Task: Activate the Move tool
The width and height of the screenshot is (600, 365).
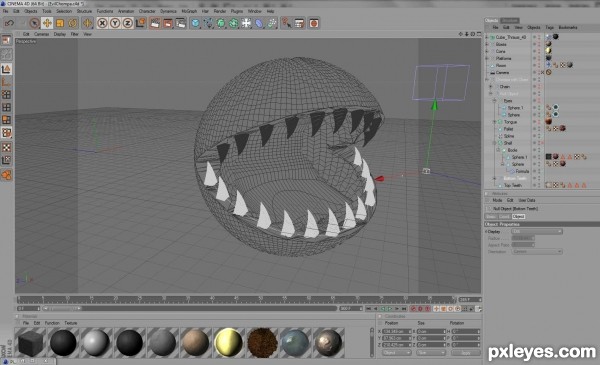Action: point(47,23)
